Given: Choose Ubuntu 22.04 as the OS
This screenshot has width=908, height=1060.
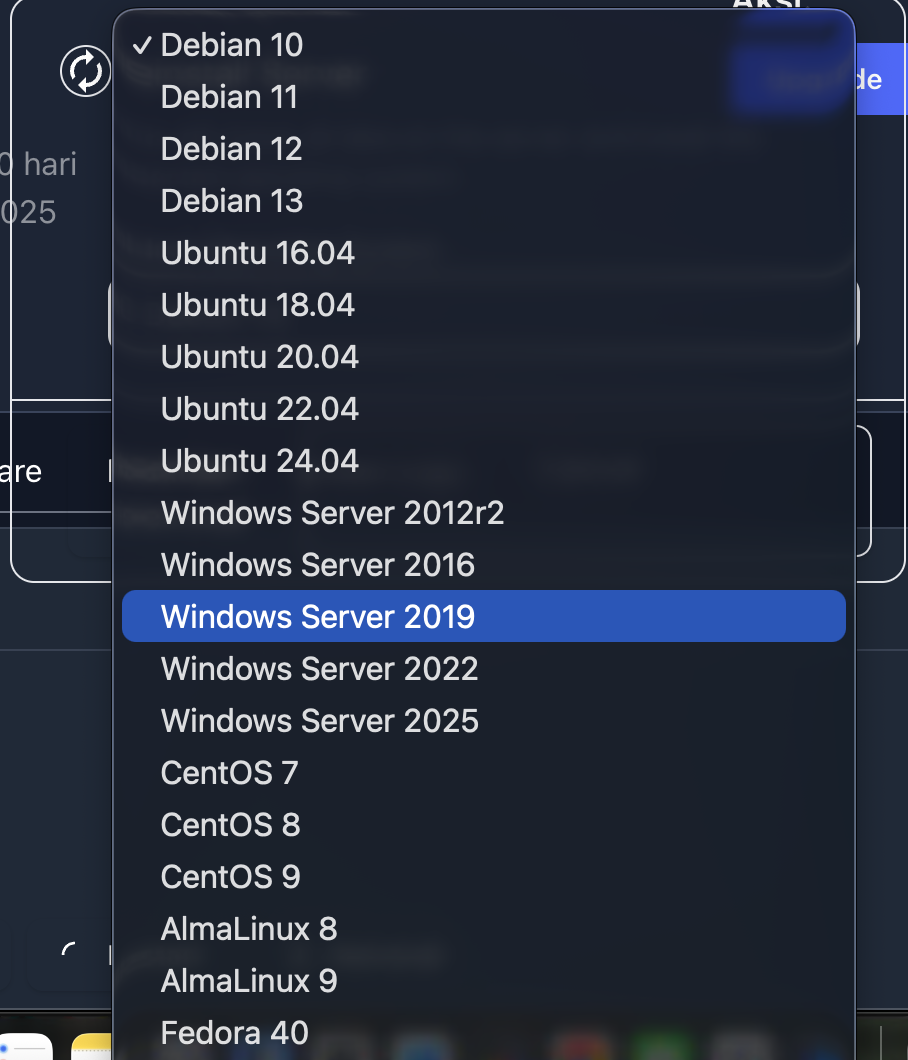Looking at the screenshot, I should point(259,409).
